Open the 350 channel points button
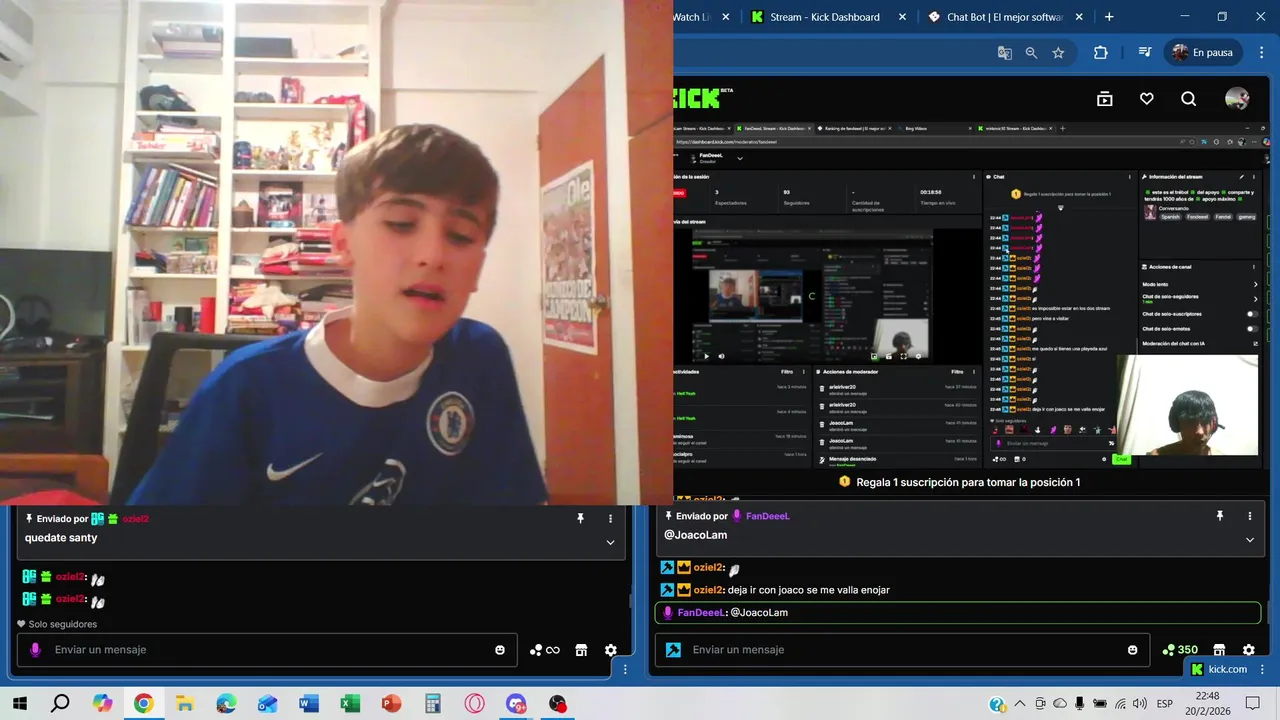 [1180, 650]
